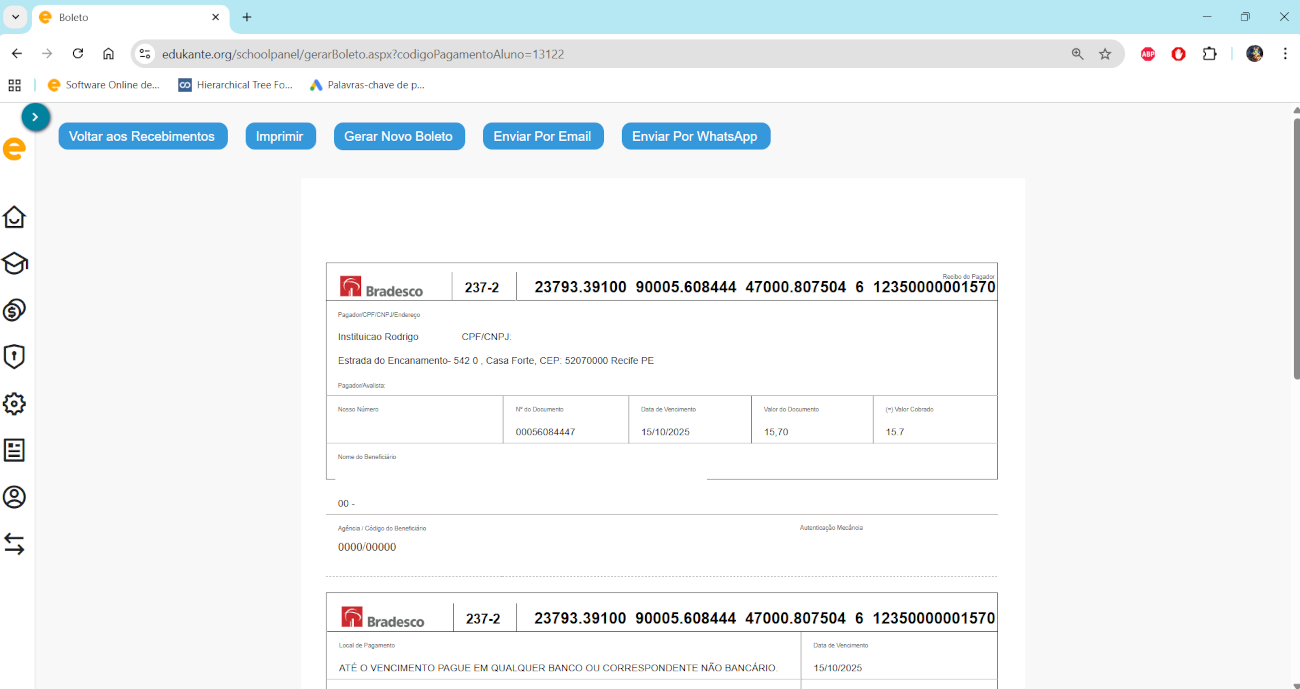1300x689 pixels.
Task: Click the graduation cap academic icon
Action: 14,264
